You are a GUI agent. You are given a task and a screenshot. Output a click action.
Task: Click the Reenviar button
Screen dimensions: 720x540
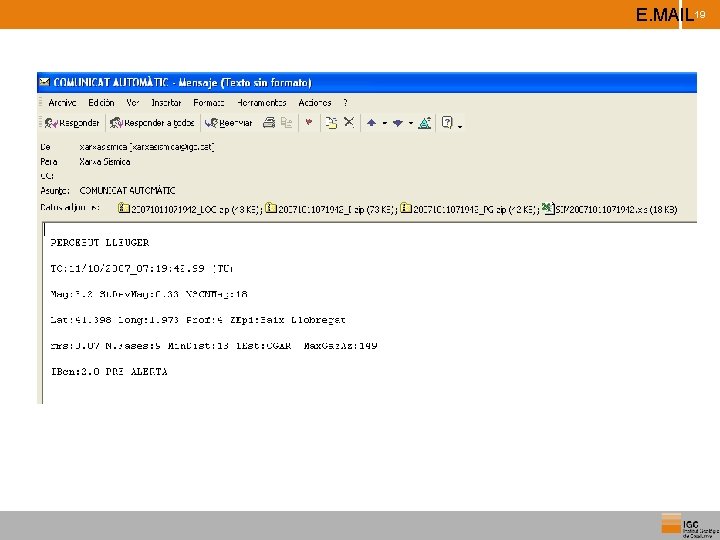click(229, 123)
